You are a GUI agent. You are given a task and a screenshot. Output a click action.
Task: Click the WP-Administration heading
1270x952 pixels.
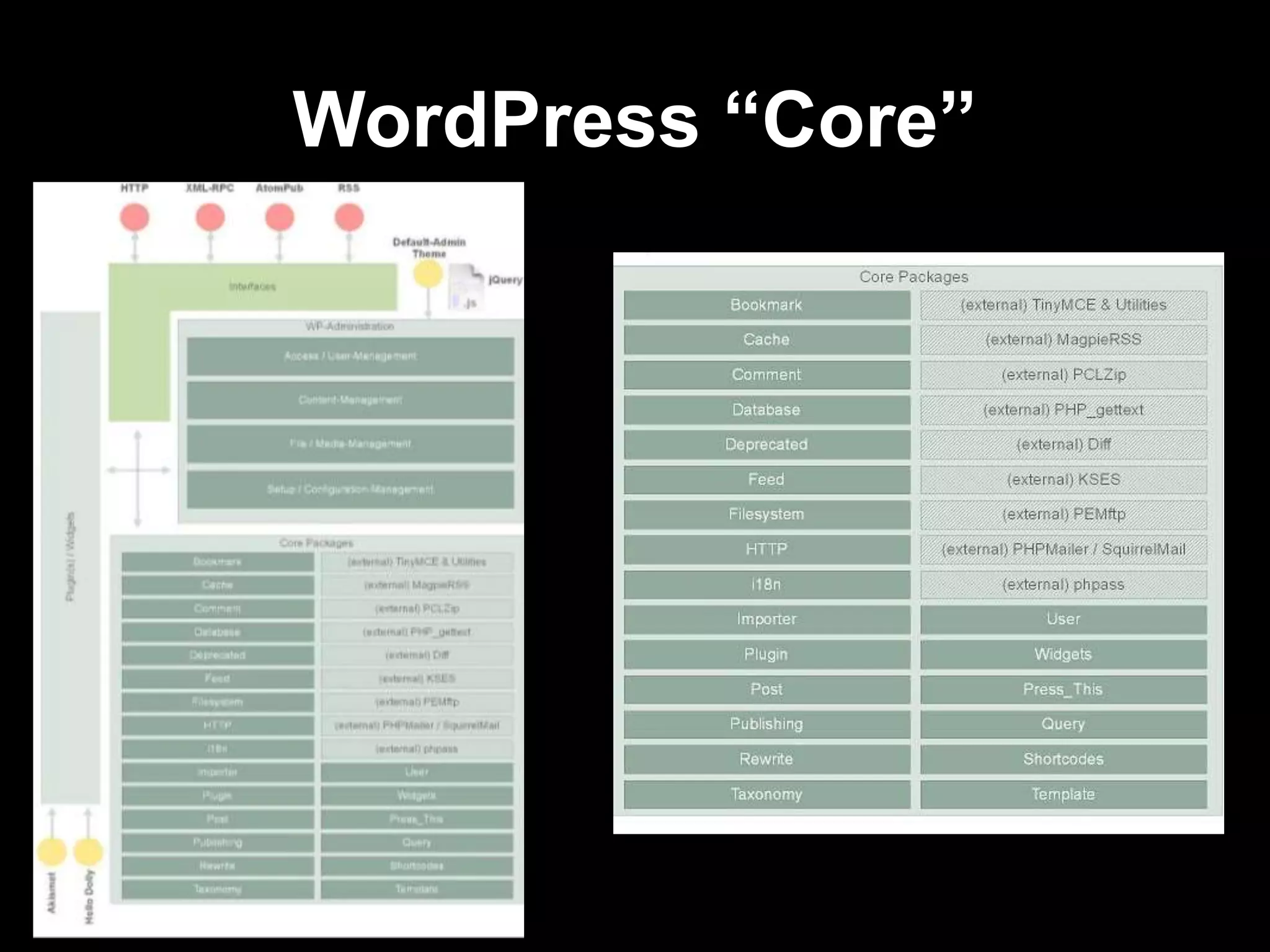[350, 327]
